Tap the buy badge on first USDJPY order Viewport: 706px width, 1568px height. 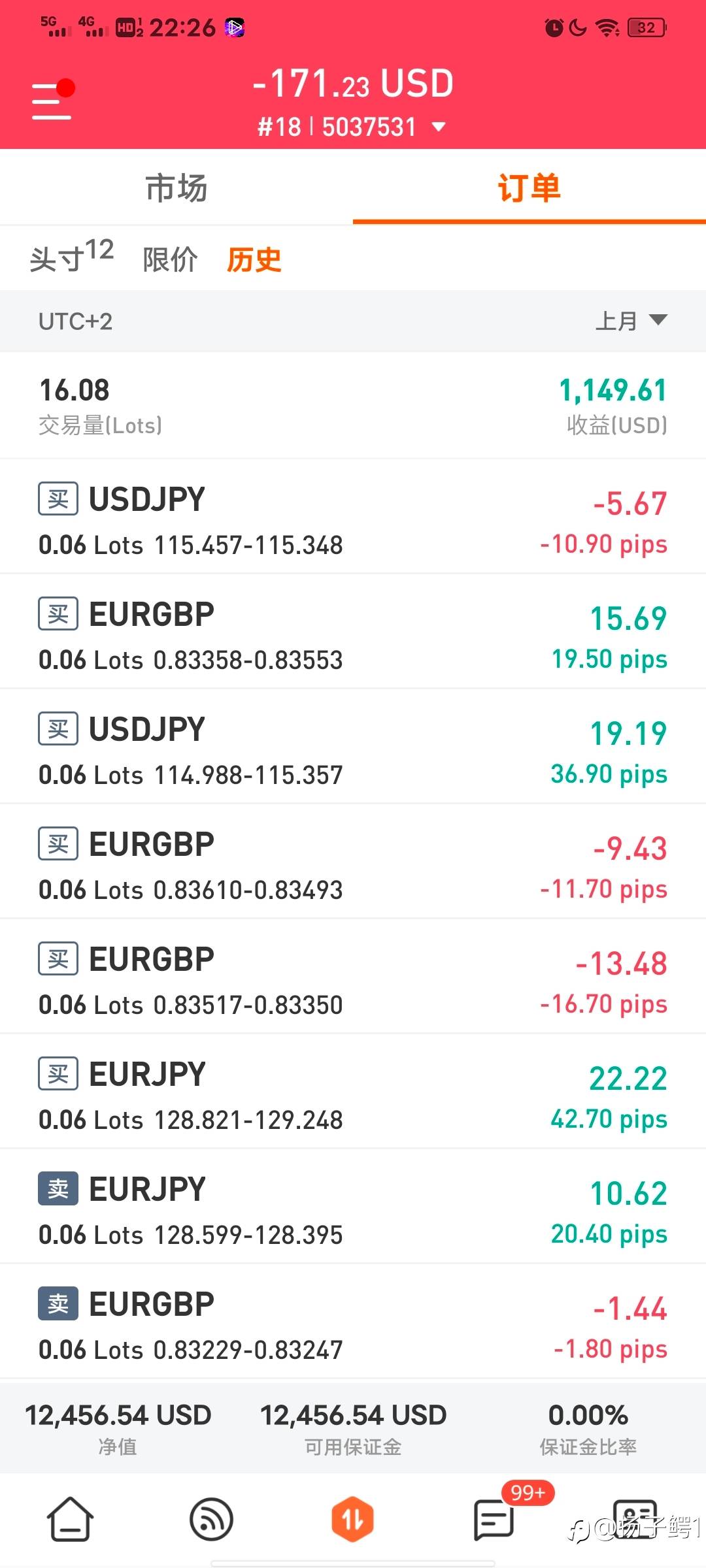coord(58,499)
